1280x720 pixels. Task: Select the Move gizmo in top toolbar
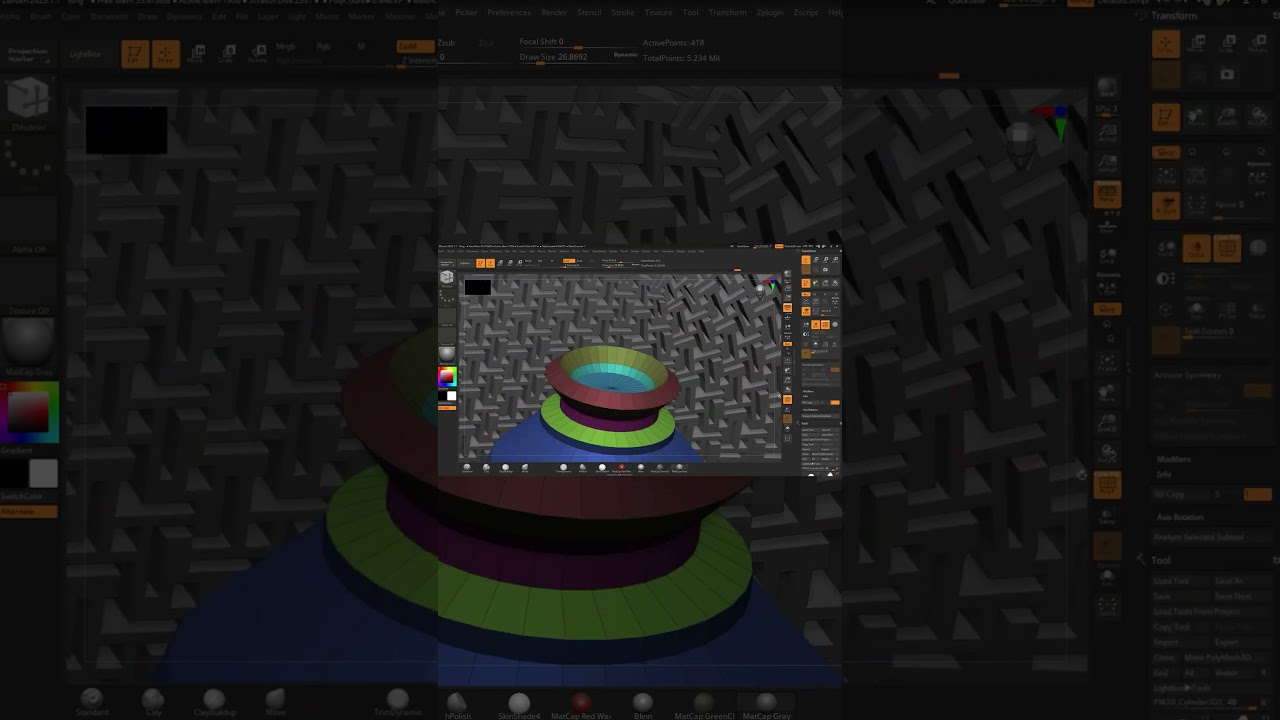(195, 54)
